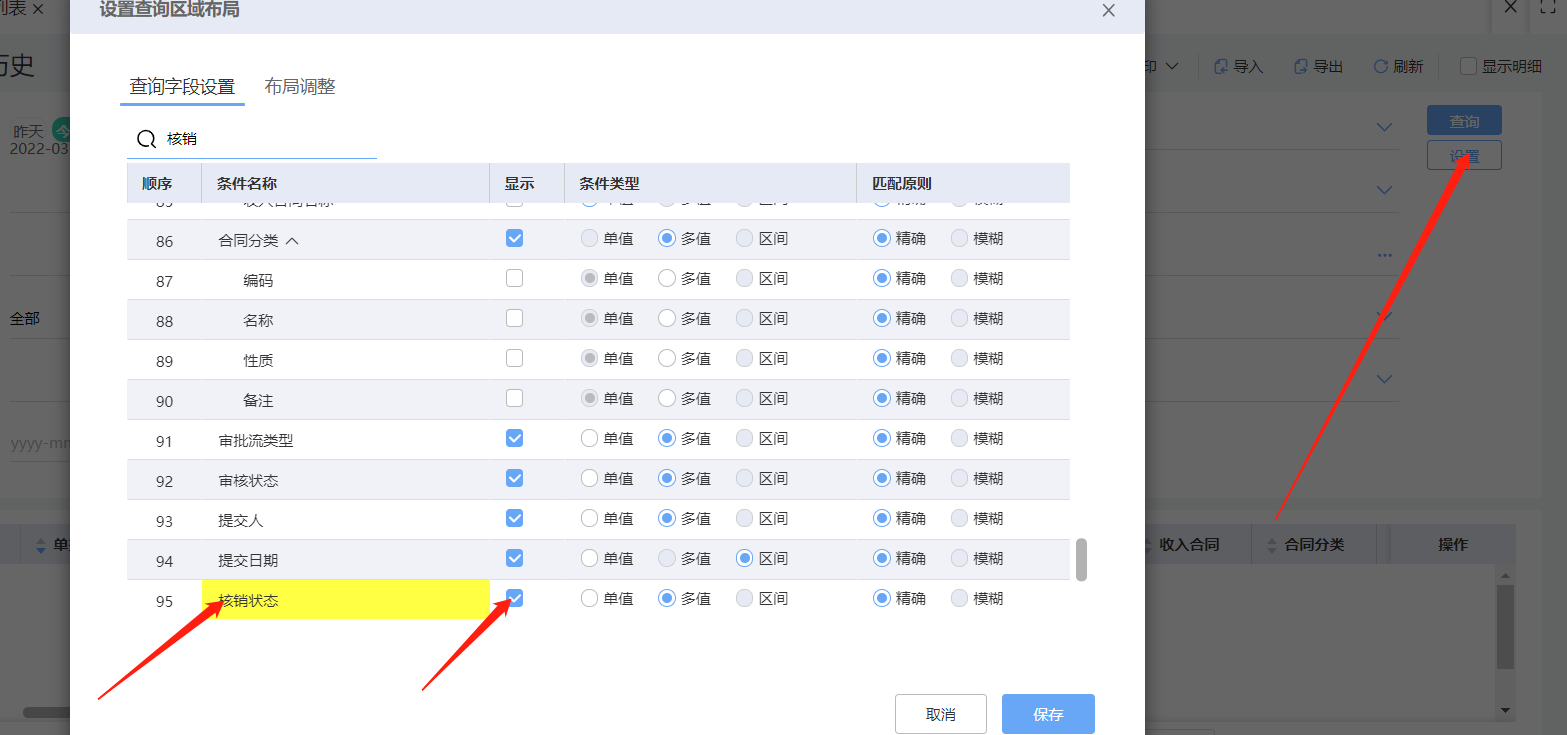Uncheck the 显示明细 checkbox

click(x=1466, y=66)
